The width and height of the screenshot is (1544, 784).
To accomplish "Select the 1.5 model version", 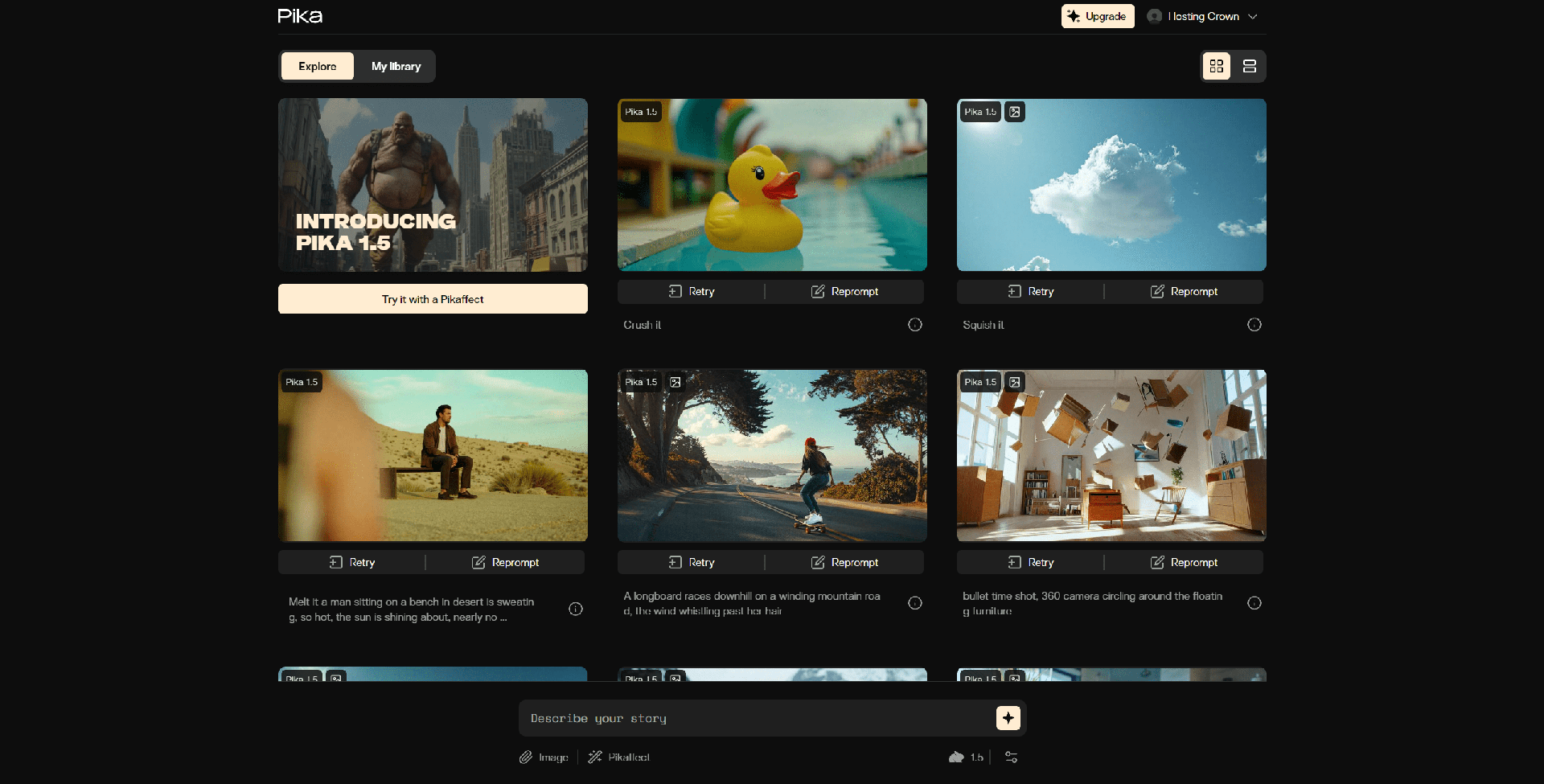I will coord(967,757).
